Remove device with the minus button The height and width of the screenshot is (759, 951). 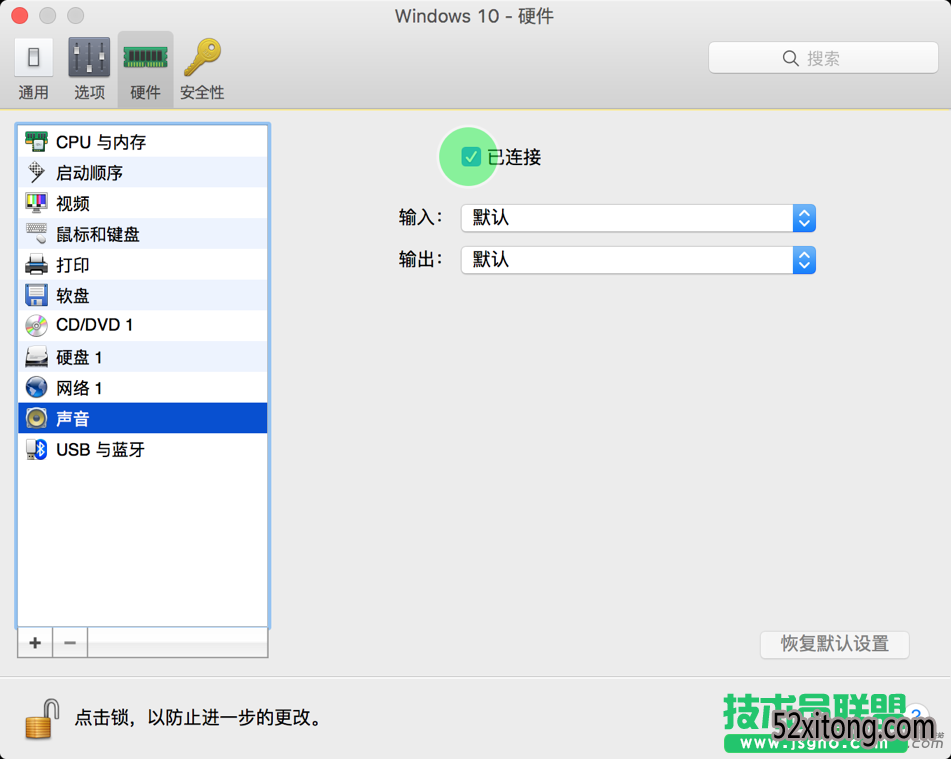(70, 643)
